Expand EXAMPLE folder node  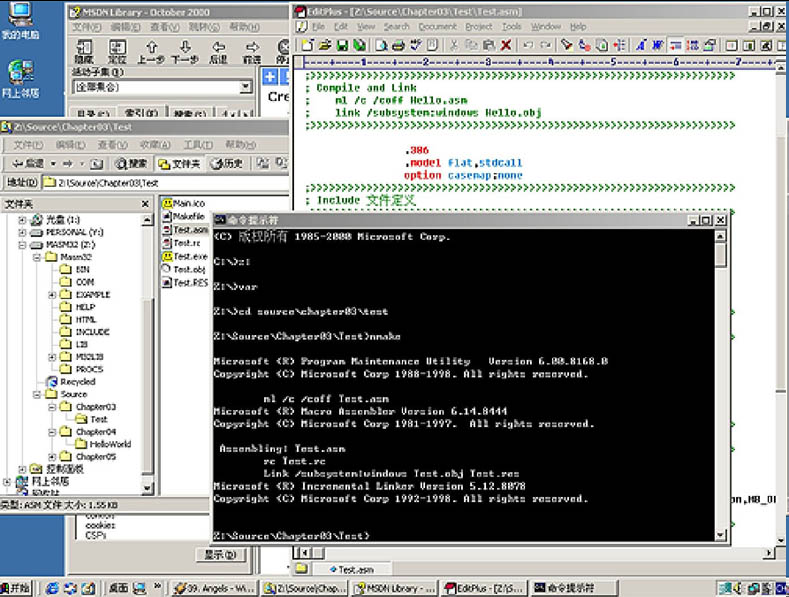point(52,295)
